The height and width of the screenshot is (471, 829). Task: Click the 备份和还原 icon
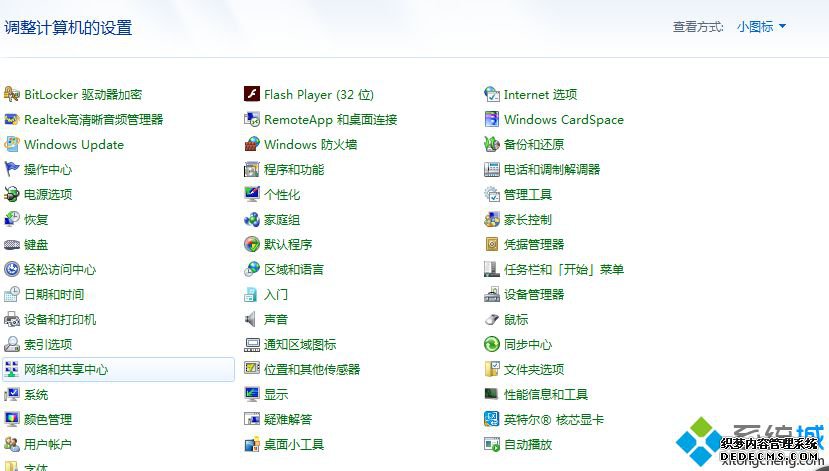pyautogui.click(x=492, y=144)
